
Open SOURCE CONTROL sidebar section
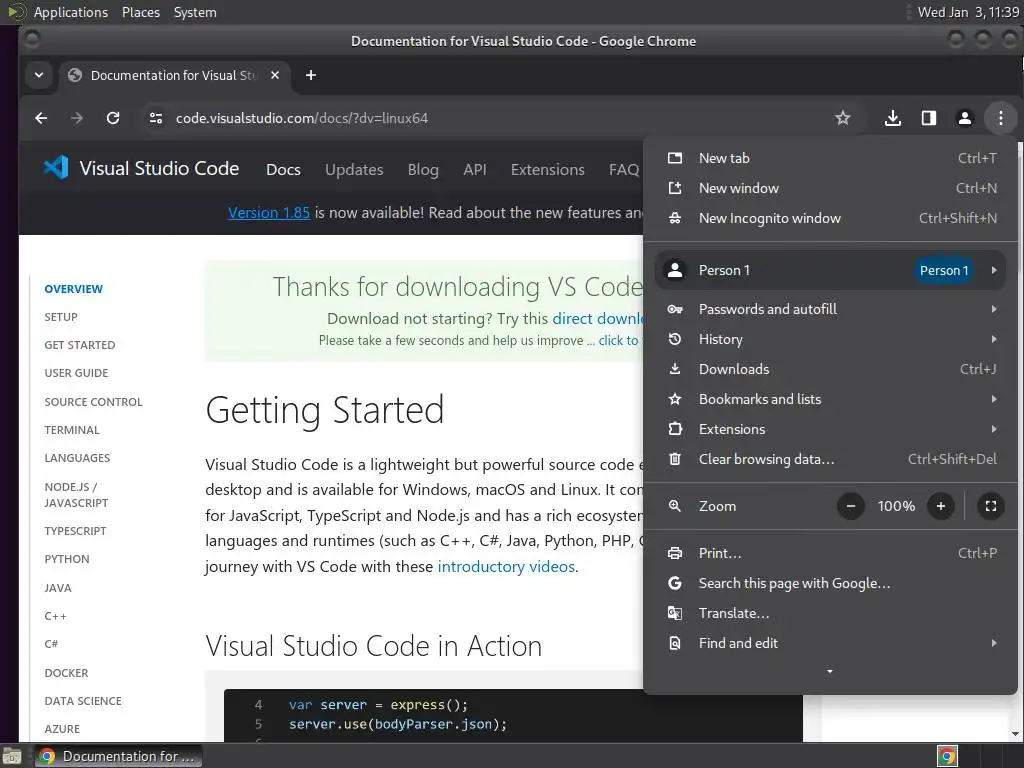pos(93,402)
